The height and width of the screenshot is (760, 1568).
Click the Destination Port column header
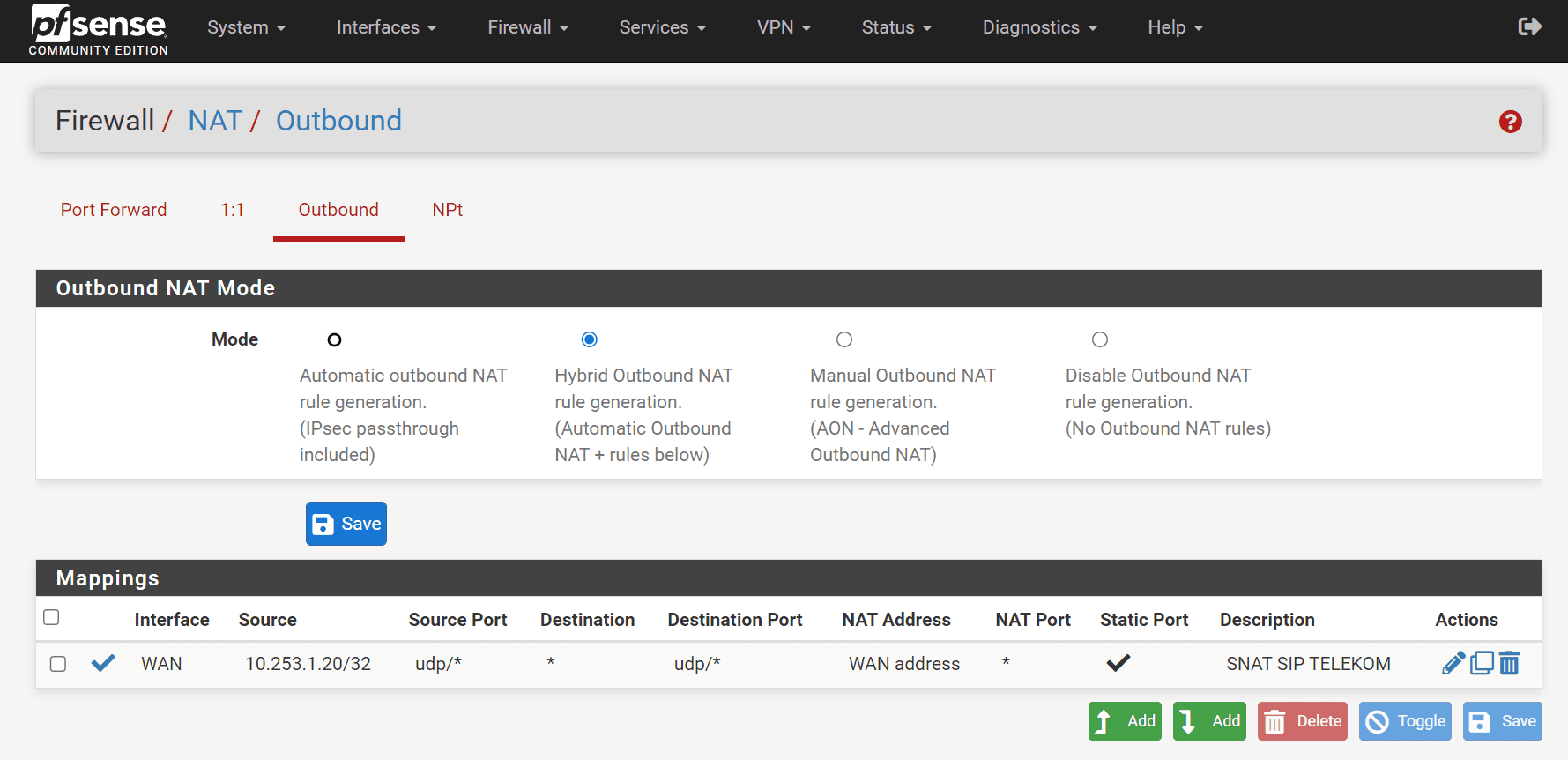coord(735,620)
